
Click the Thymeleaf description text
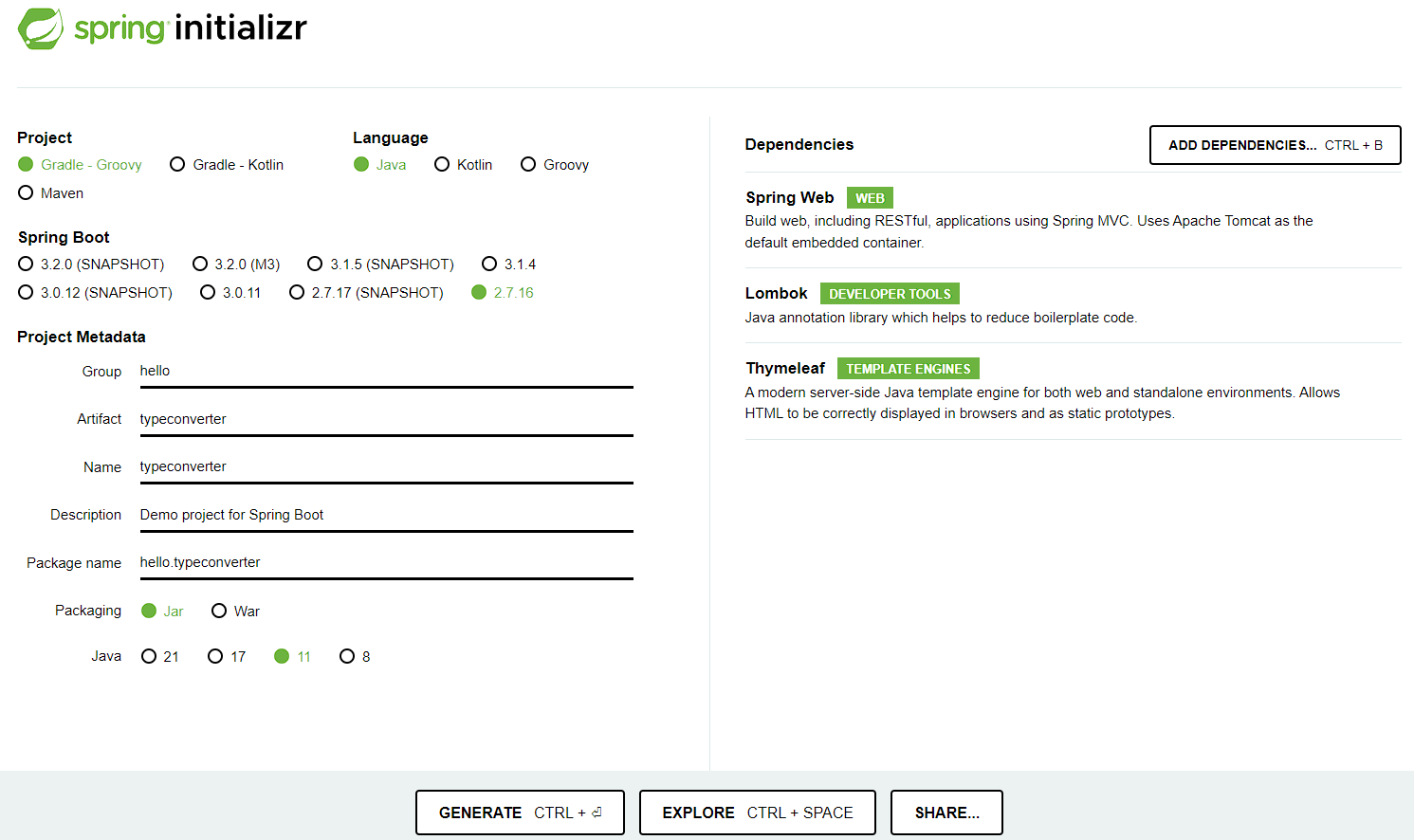click(x=1042, y=403)
